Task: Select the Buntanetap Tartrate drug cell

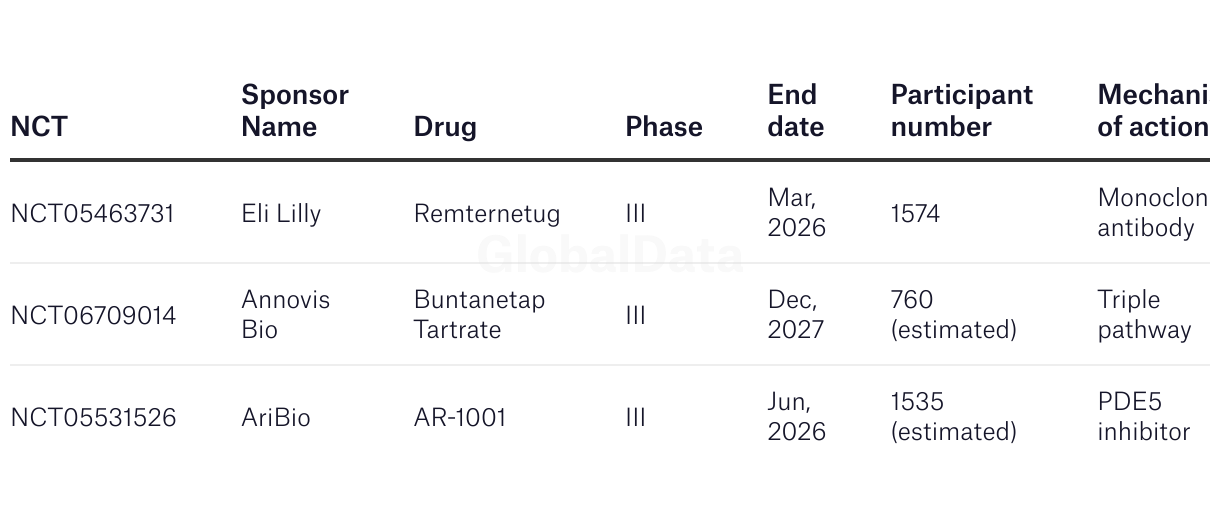Action: point(480,315)
